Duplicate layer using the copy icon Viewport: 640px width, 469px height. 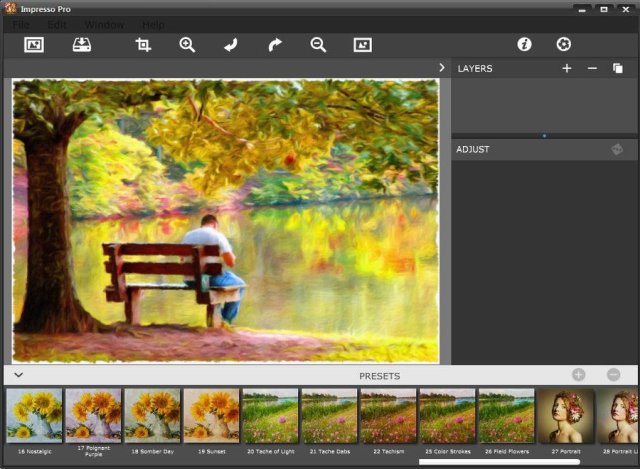pyautogui.click(x=618, y=68)
